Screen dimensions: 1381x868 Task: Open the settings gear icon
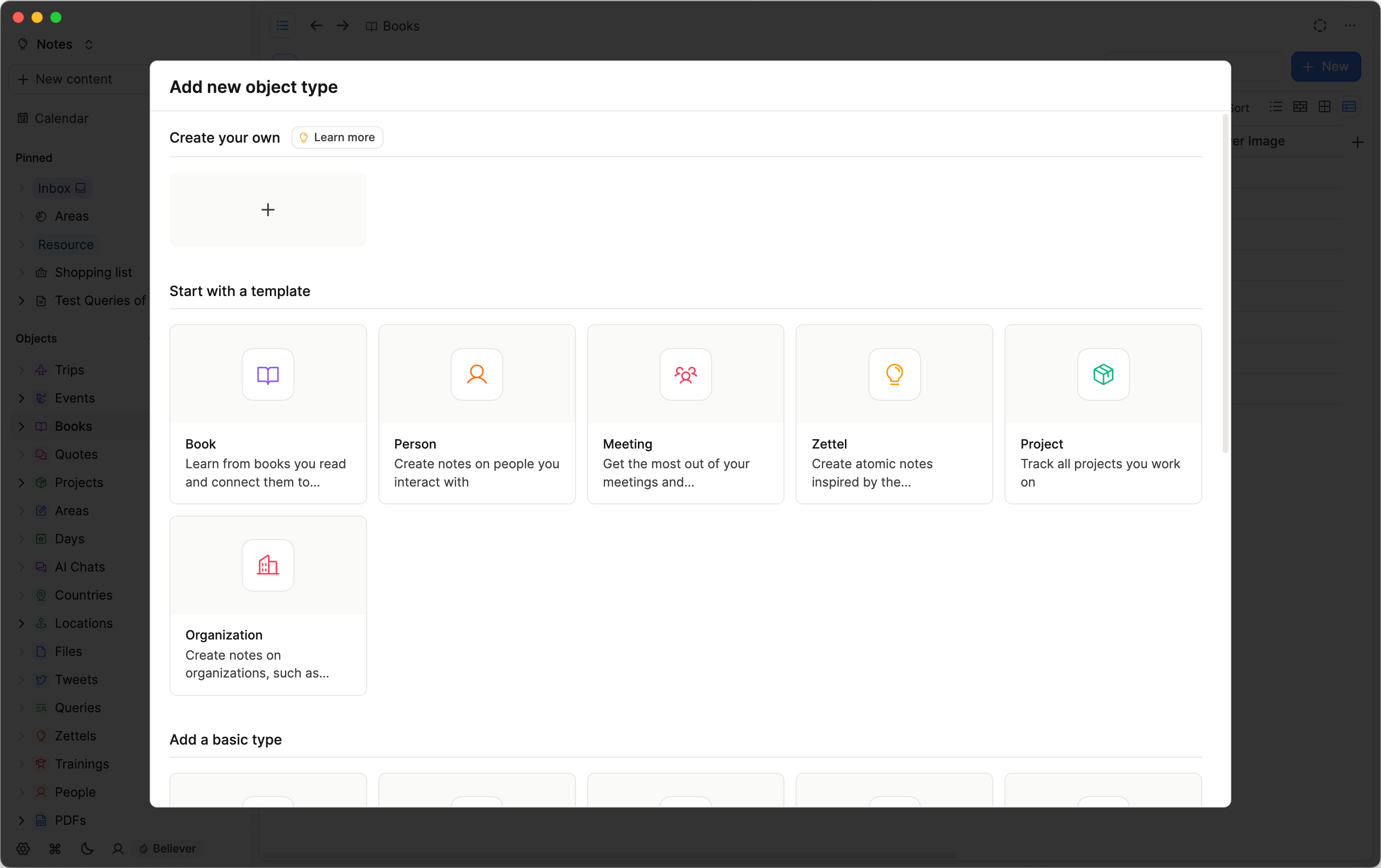pos(23,848)
